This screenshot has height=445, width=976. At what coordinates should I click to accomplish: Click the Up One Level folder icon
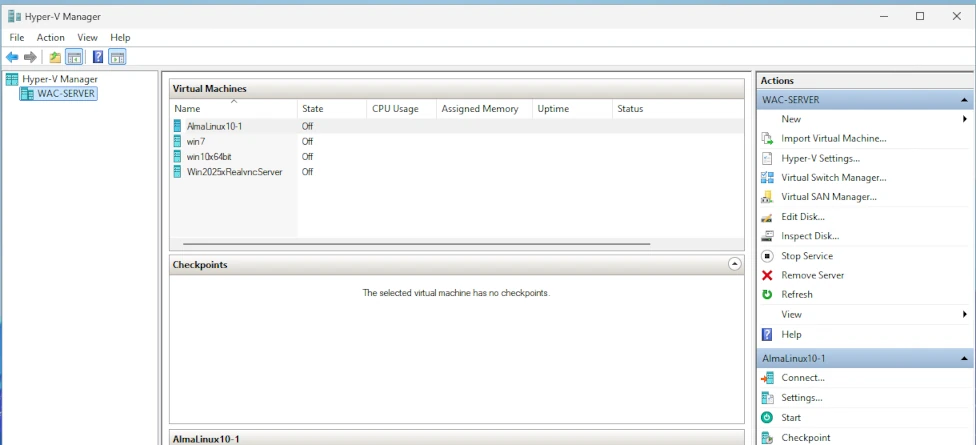tap(55, 57)
